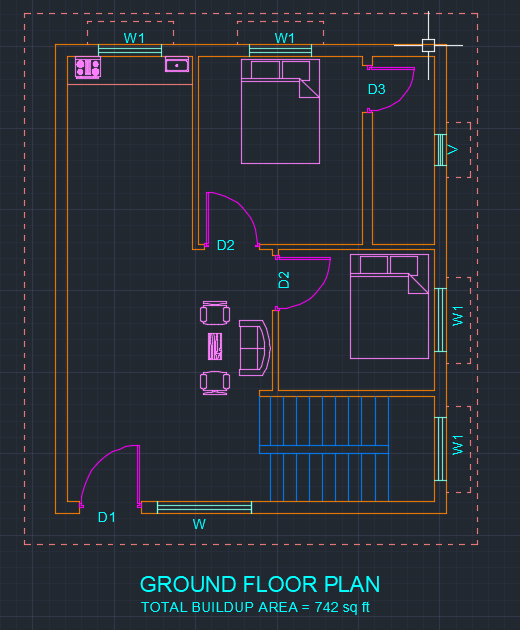Screen dimensions: 520x630
Task: Click the V ventilator label
Action: click(x=453, y=150)
